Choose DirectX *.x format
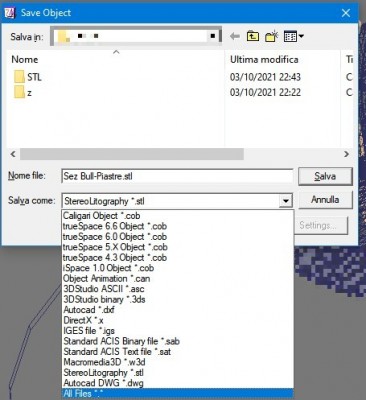 point(178,320)
